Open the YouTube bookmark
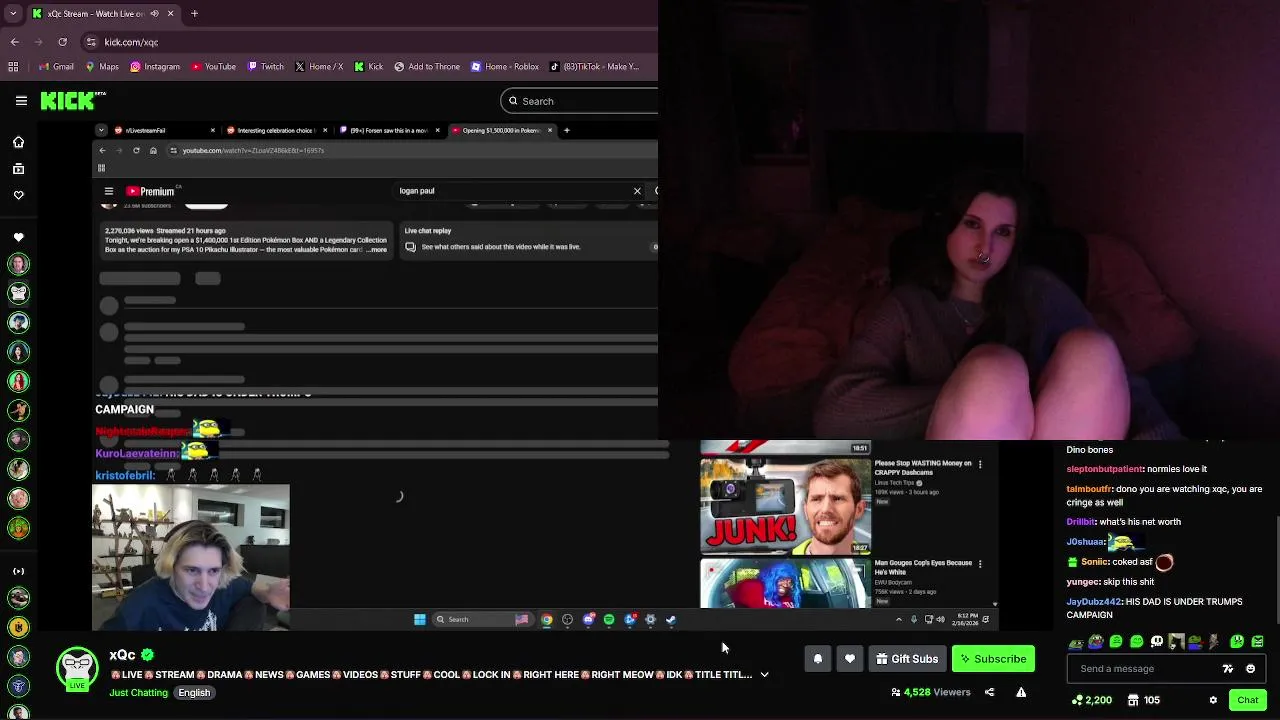The image size is (1280, 720). click(x=213, y=67)
